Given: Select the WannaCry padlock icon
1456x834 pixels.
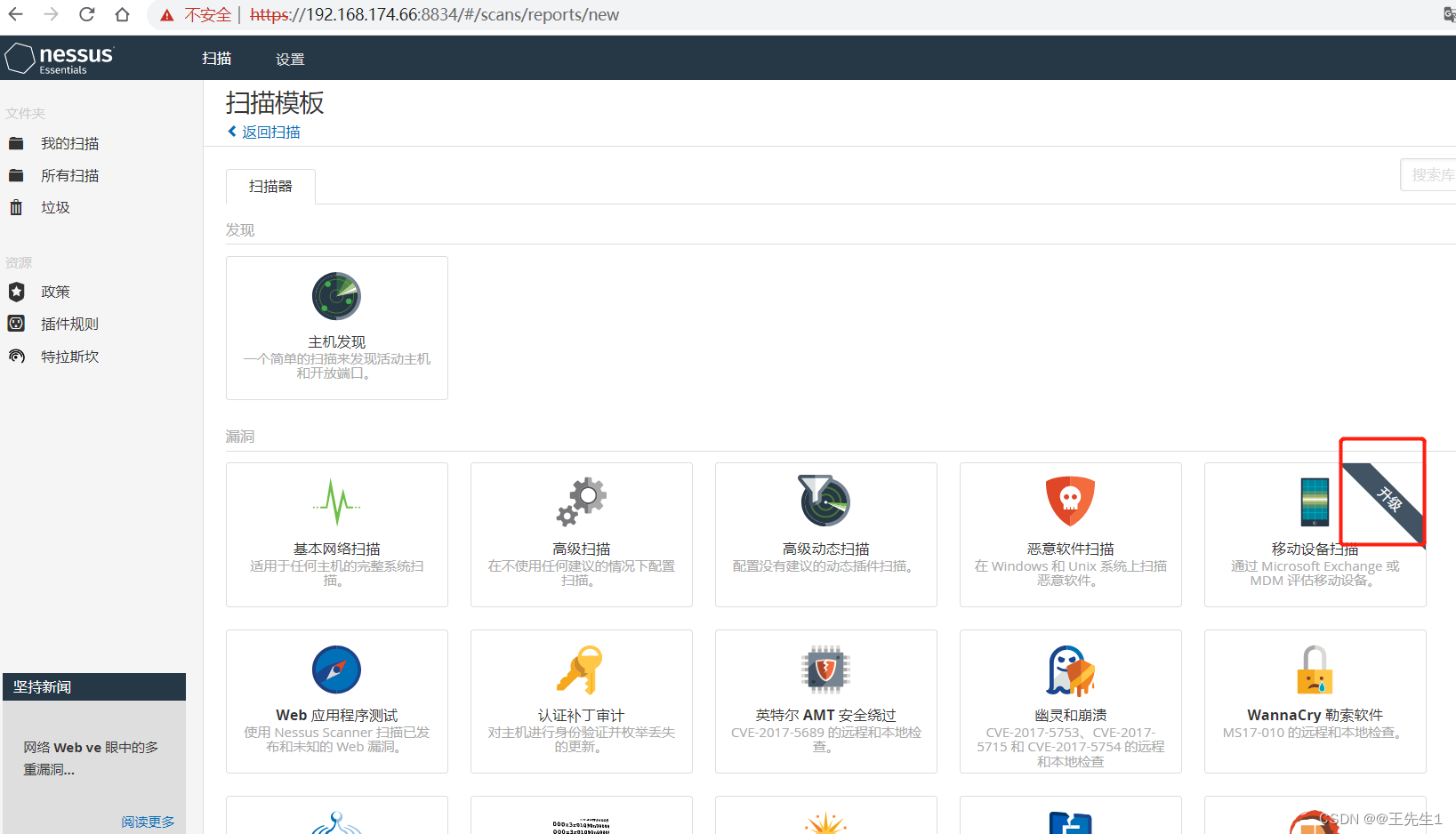Looking at the screenshot, I should click(x=1315, y=670).
